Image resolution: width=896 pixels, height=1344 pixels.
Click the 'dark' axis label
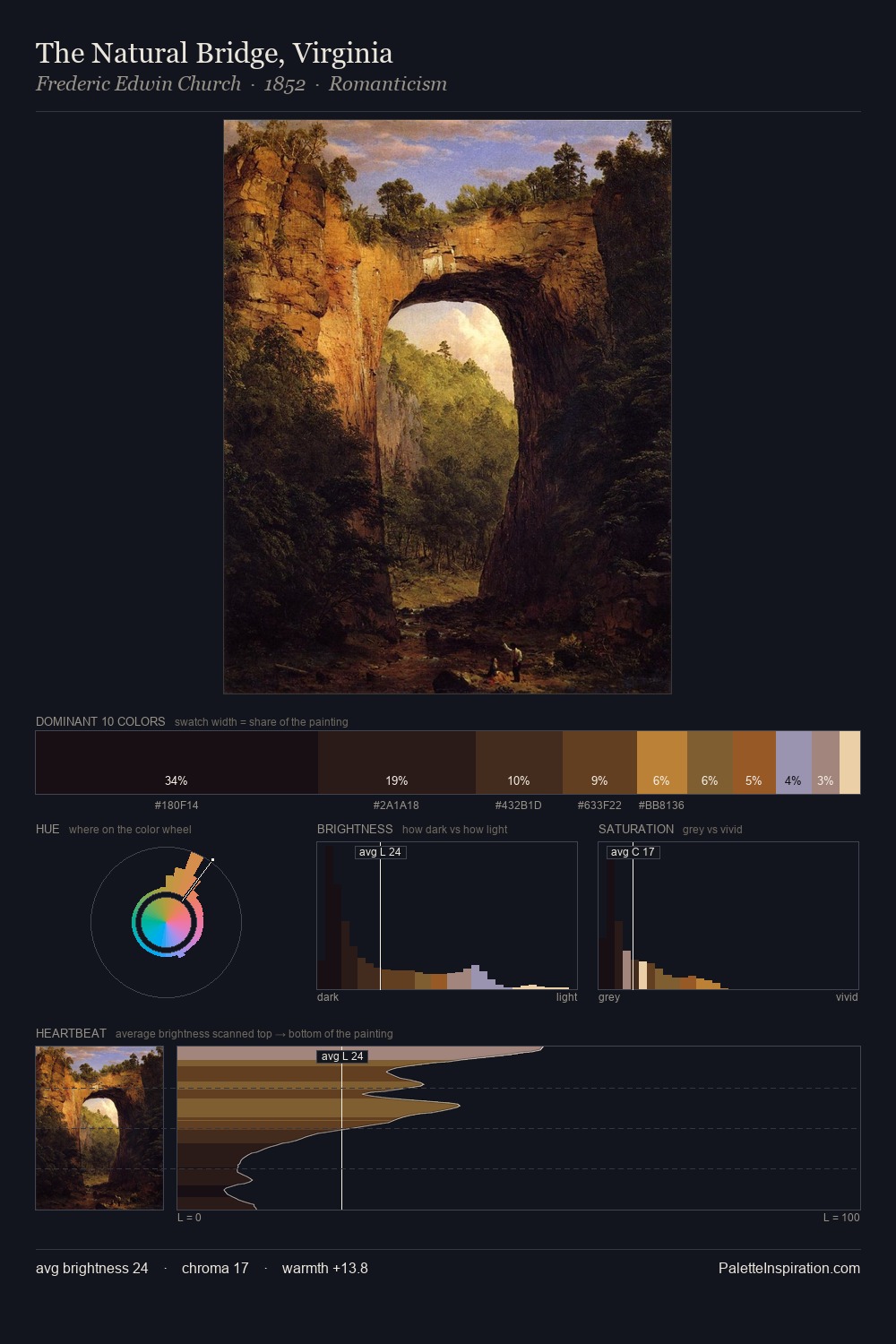click(328, 997)
